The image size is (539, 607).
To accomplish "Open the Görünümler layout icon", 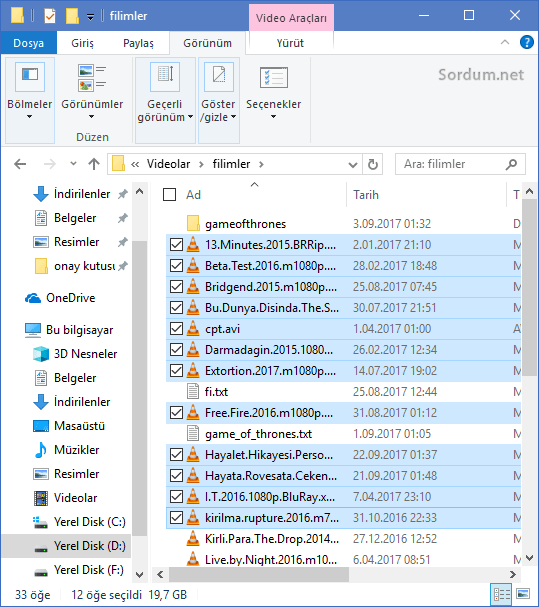I will click(x=92, y=77).
